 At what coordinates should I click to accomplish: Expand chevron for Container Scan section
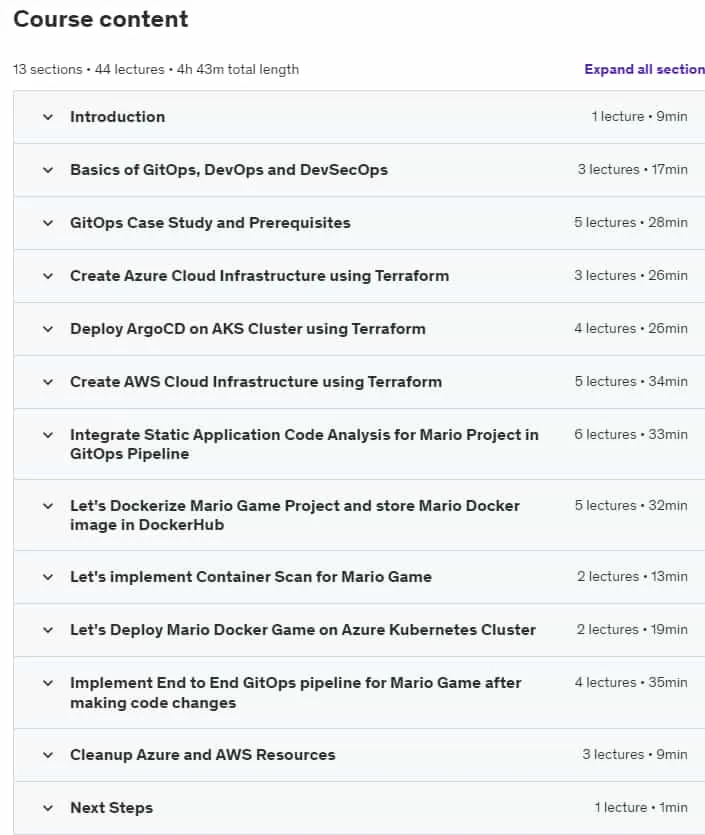pyautogui.click(x=48, y=577)
